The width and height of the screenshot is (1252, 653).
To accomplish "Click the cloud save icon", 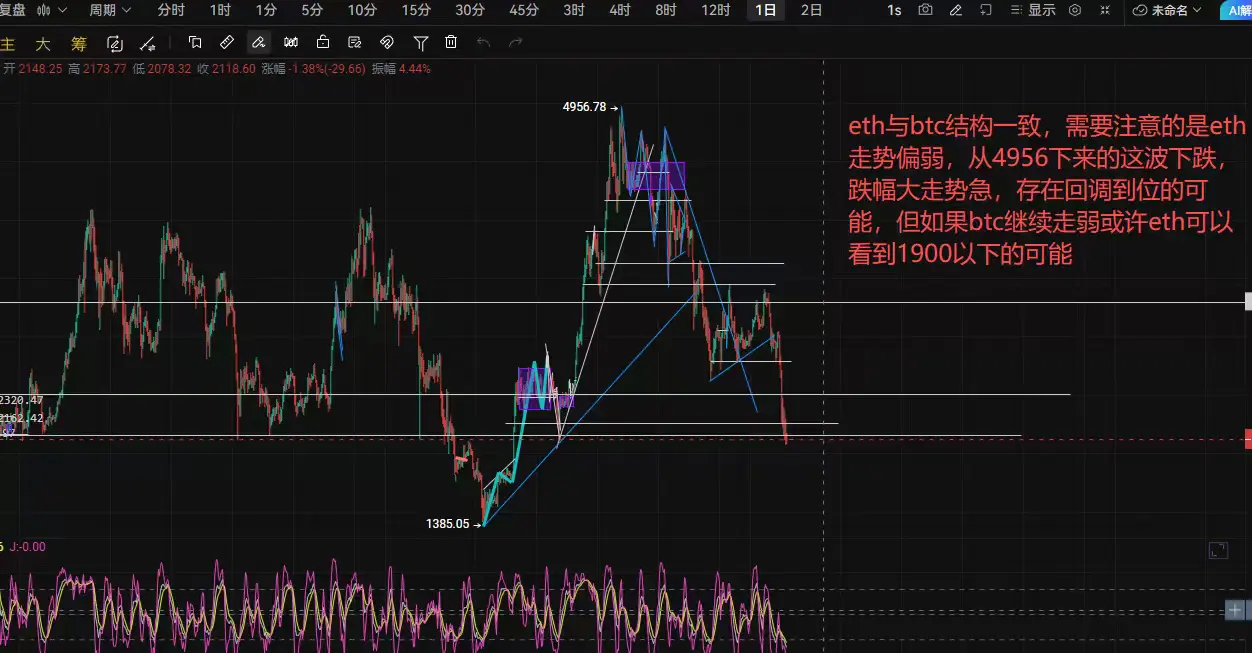I will tap(1140, 10).
